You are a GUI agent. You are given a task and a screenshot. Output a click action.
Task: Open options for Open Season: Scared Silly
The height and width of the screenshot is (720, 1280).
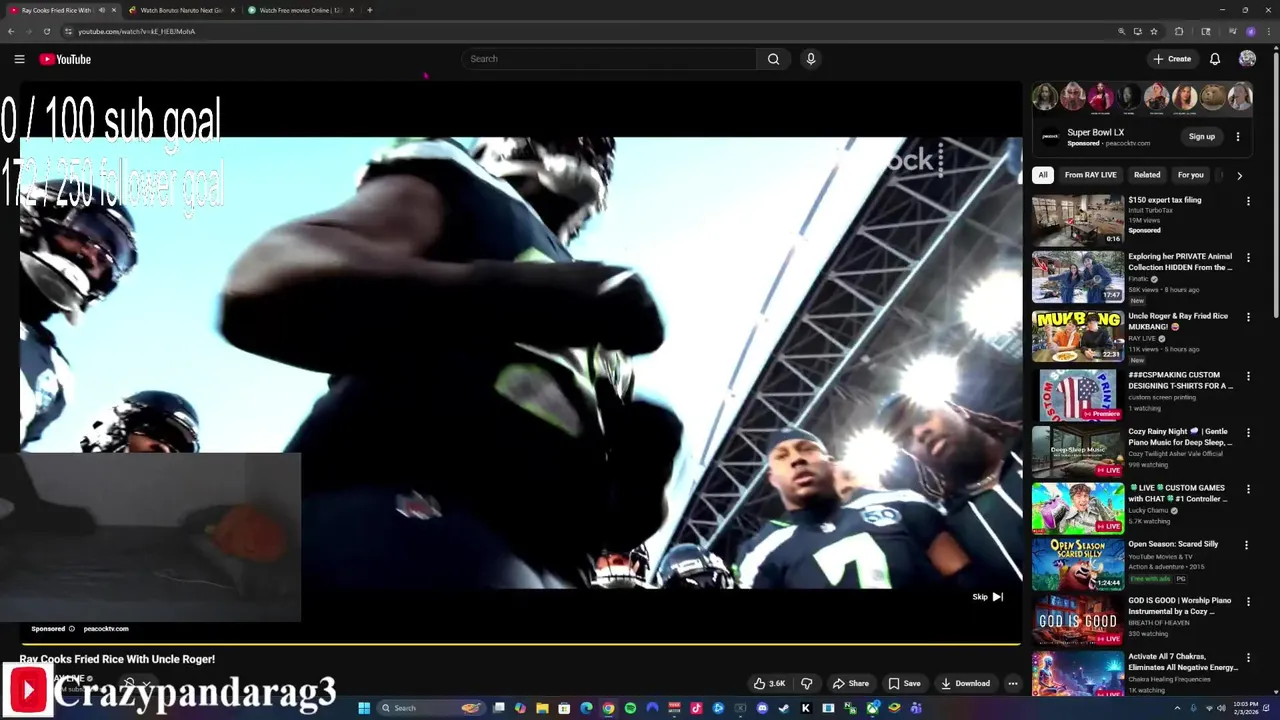pos(1246,545)
